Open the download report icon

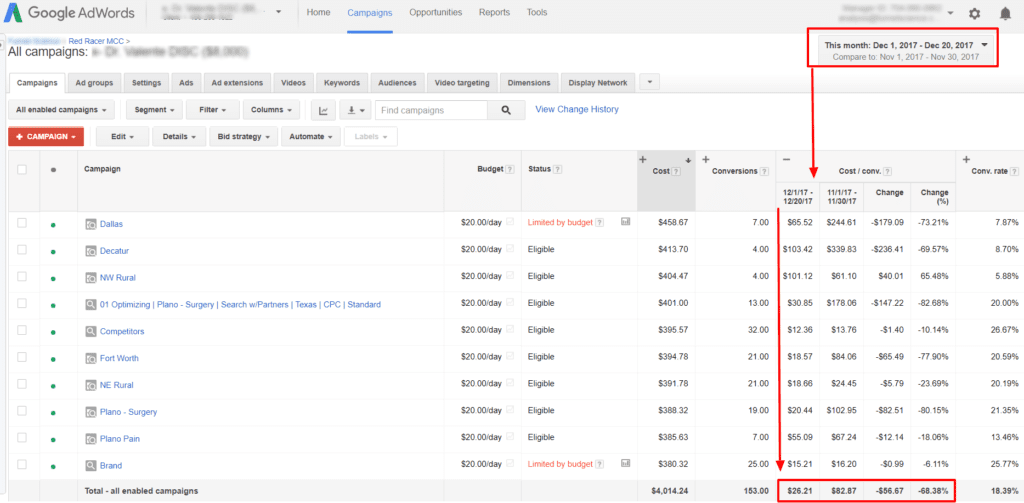coord(354,110)
